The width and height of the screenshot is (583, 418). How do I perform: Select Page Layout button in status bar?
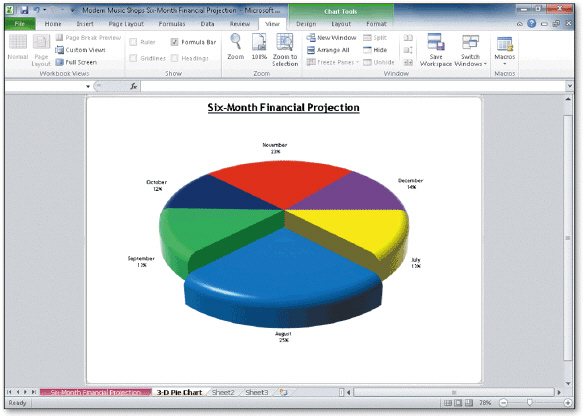[x=458, y=403]
